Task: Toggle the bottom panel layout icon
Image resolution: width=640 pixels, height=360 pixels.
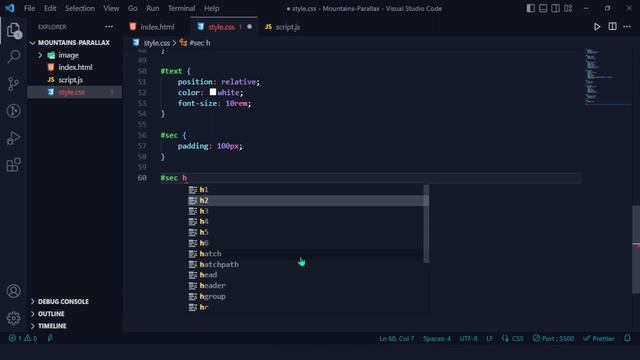Action: (x=543, y=8)
